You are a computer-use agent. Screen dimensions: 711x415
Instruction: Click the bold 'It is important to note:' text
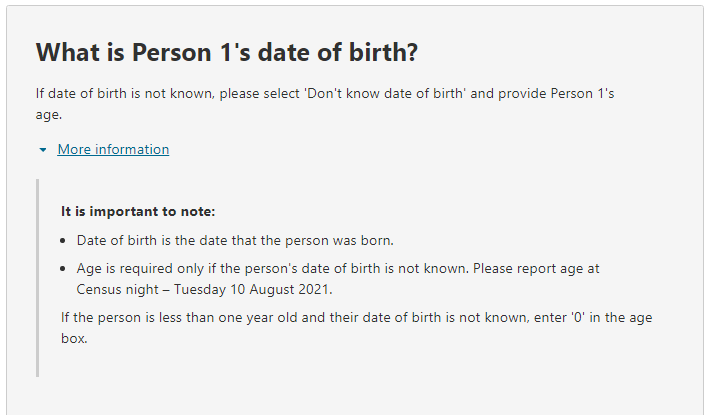pos(138,211)
